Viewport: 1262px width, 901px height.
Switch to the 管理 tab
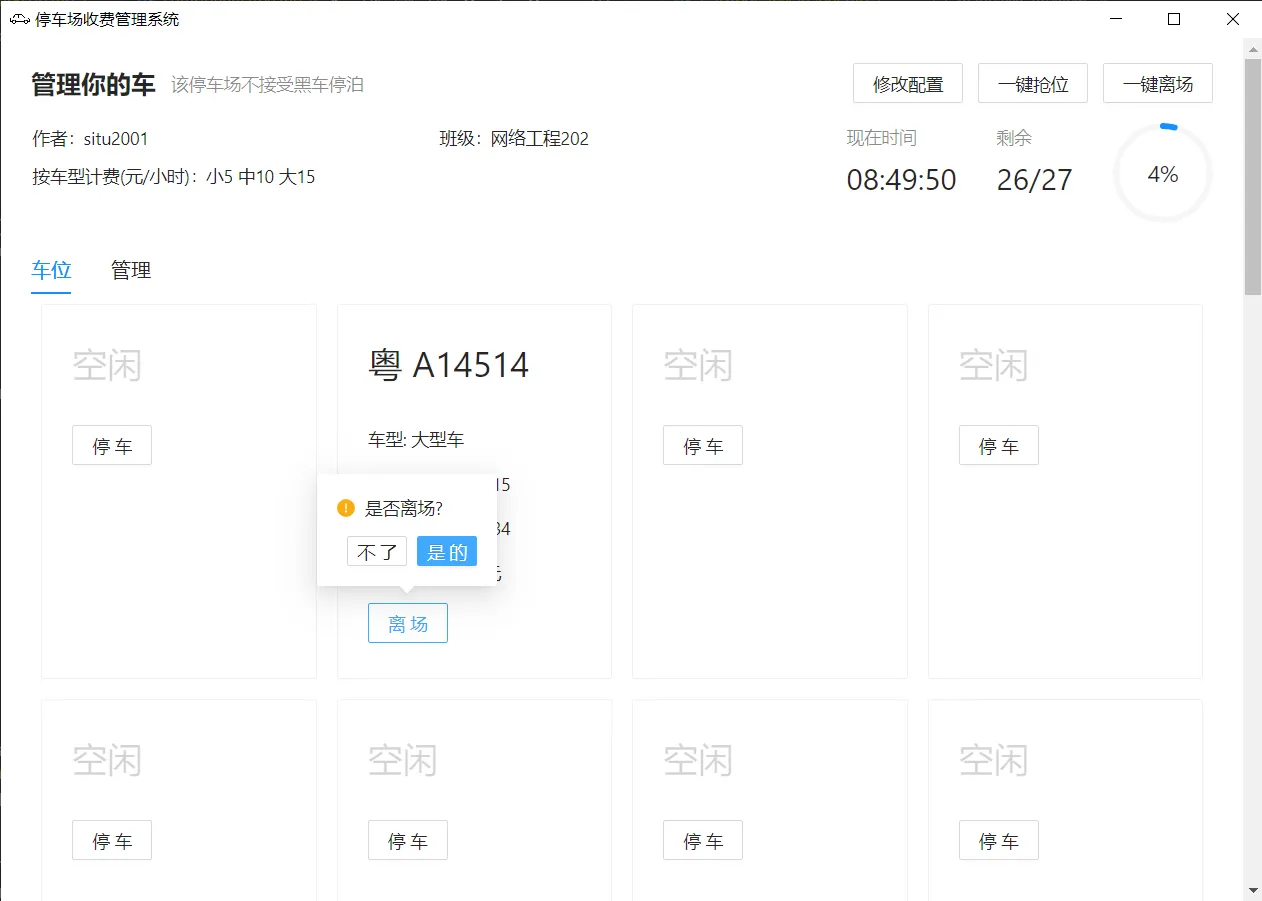(x=131, y=270)
